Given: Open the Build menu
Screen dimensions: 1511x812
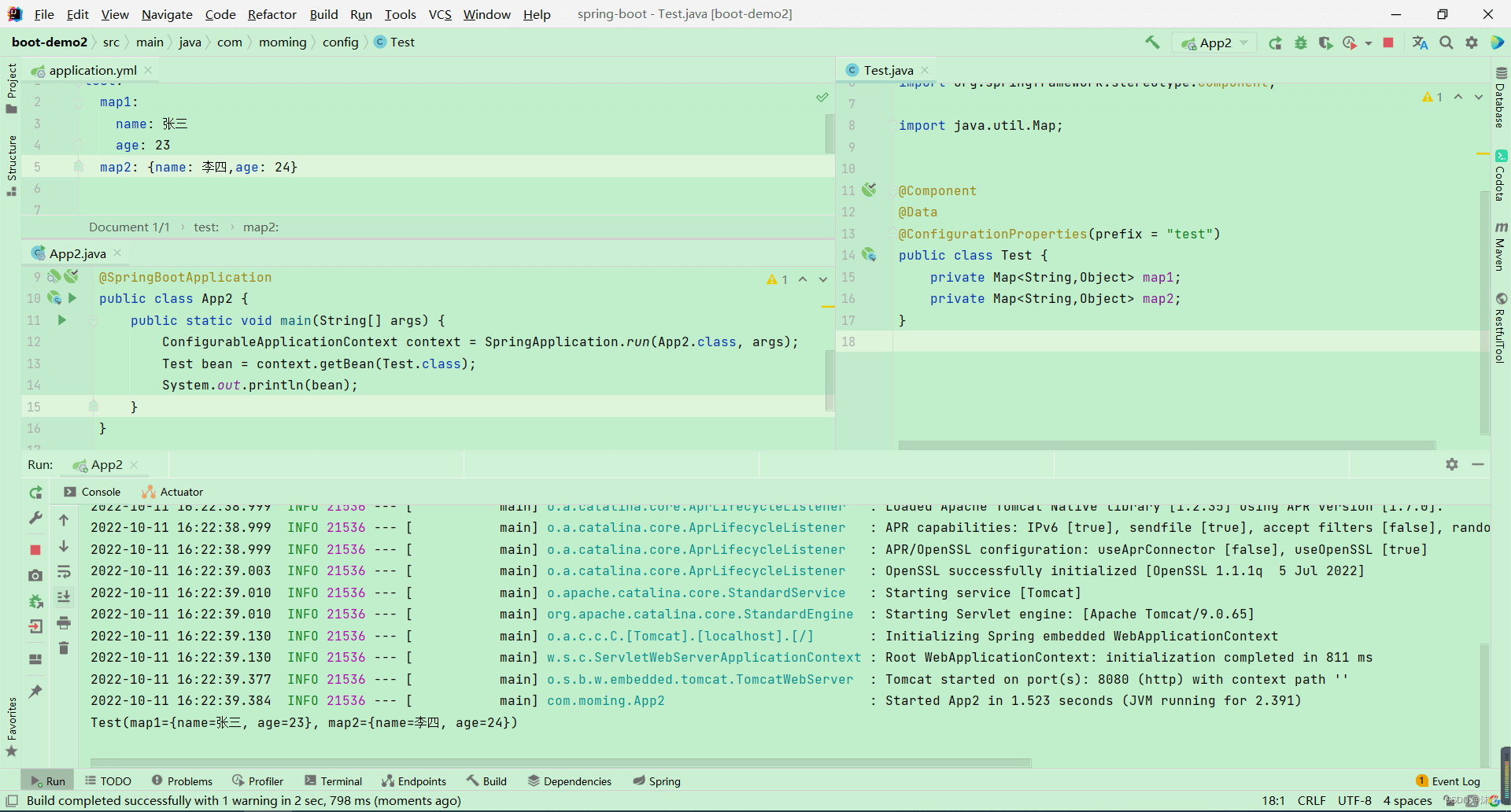Looking at the screenshot, I should (323, 14).
